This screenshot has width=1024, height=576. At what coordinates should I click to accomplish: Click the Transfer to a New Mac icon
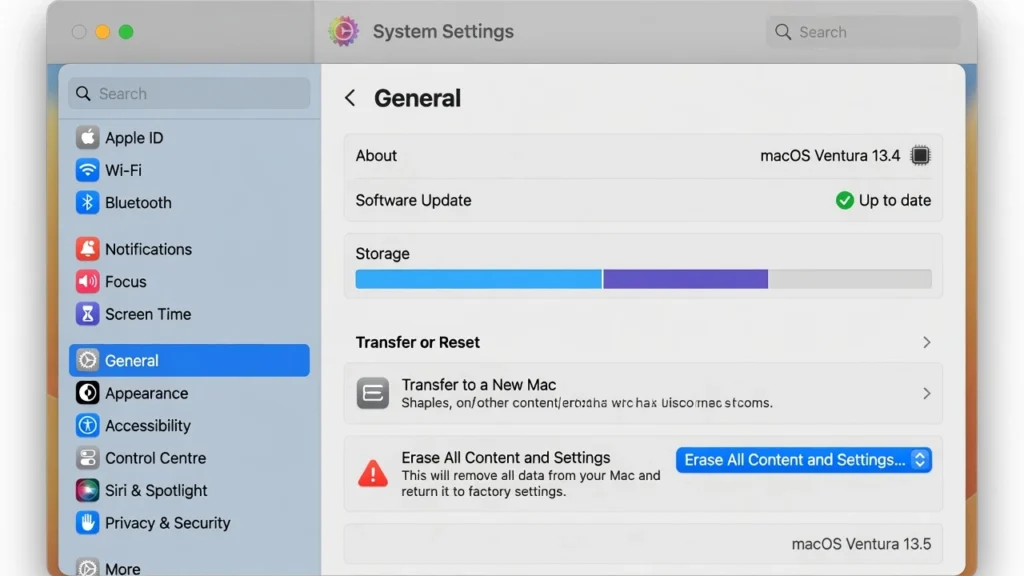pyautogui.click(x=373, y=393)
